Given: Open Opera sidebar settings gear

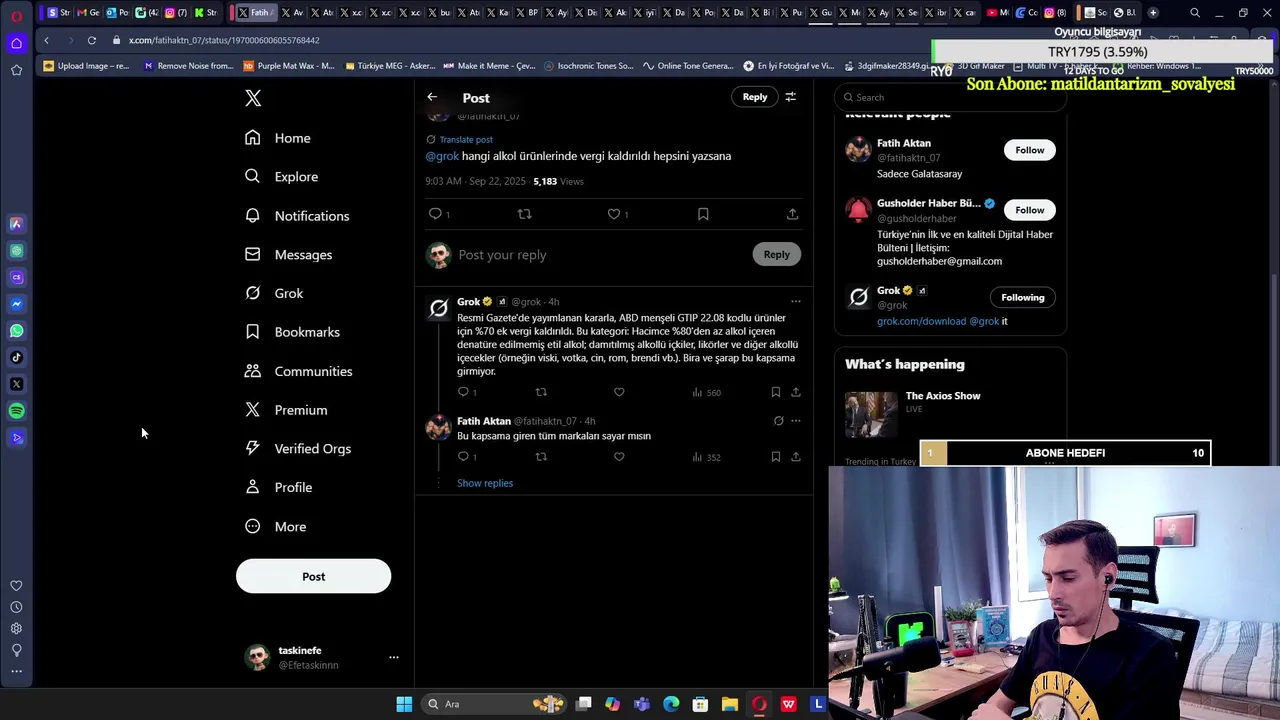Looking at the screenshot, I should tap(16, 628).
